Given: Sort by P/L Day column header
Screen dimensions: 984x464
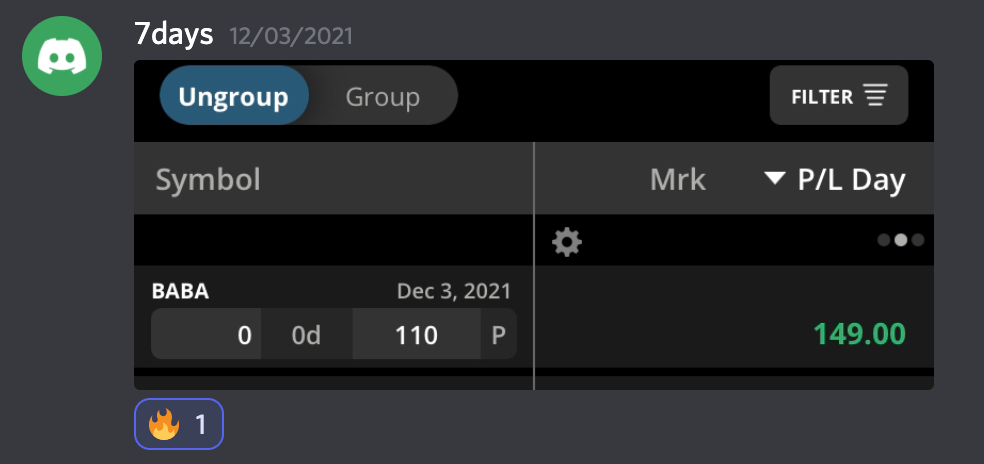Looking at the screenshot, I should click(x=850, y=180).
